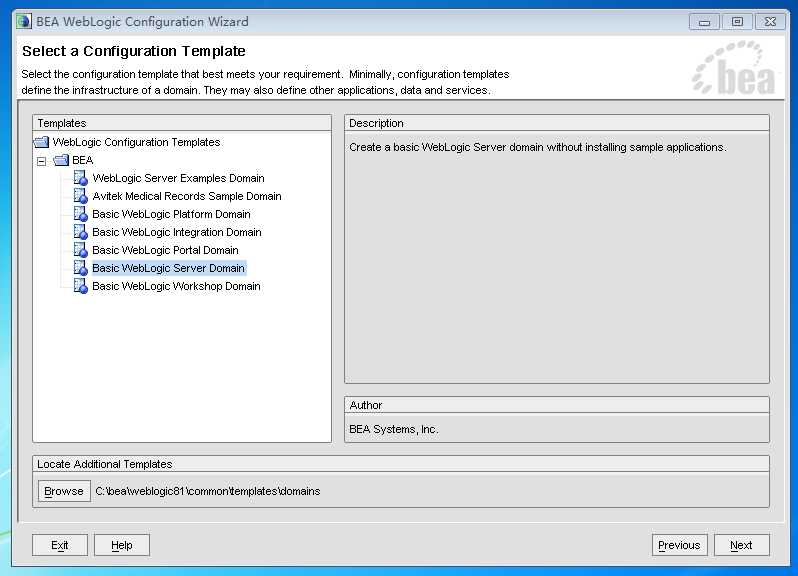798x576 pixels.
Task: Click the Basic WebLogic Integration Domain icon
Action: pyautogui.click(x=80, y=232)
